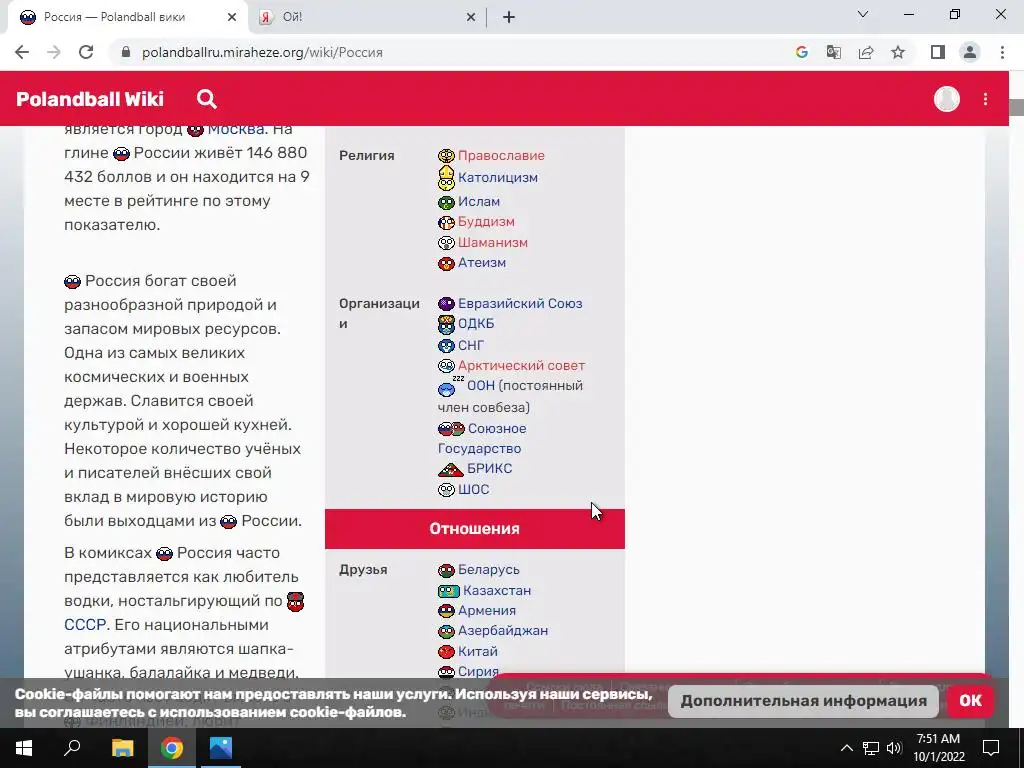
Task: Open Windows Start menu
Action: pyautogui.click(x=24, y=748)
